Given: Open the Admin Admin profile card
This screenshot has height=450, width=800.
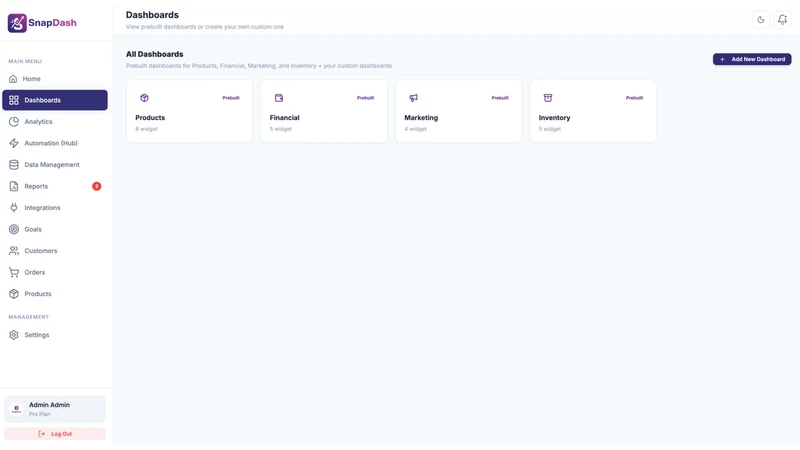Looking at the screenshot, I should 55,409.
